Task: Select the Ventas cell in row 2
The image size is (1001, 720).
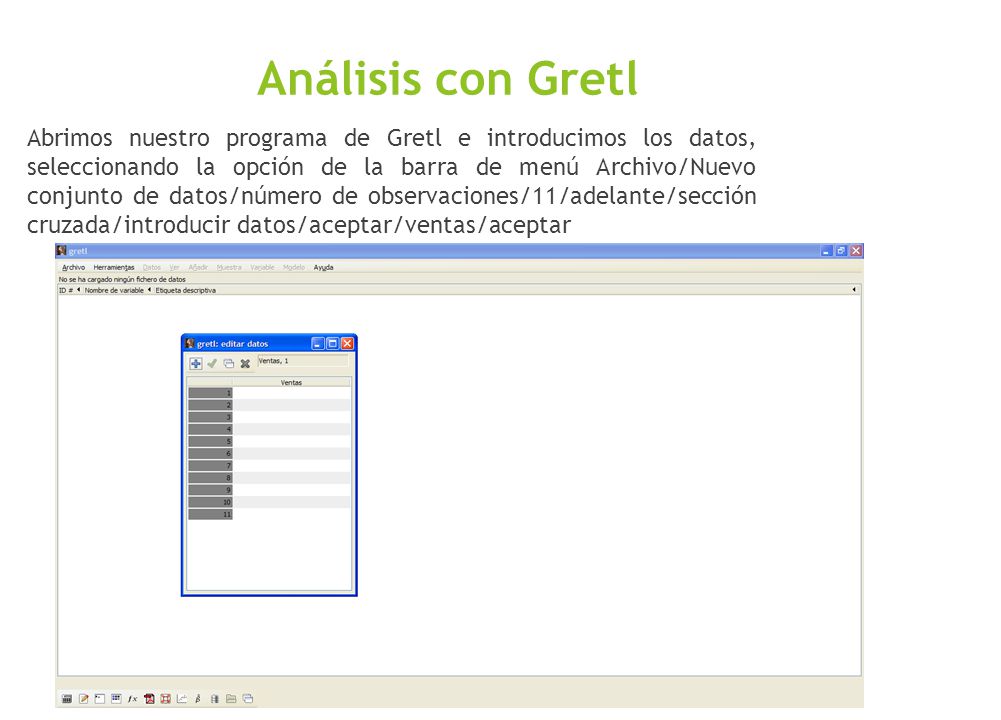Action: pos(291,405)
